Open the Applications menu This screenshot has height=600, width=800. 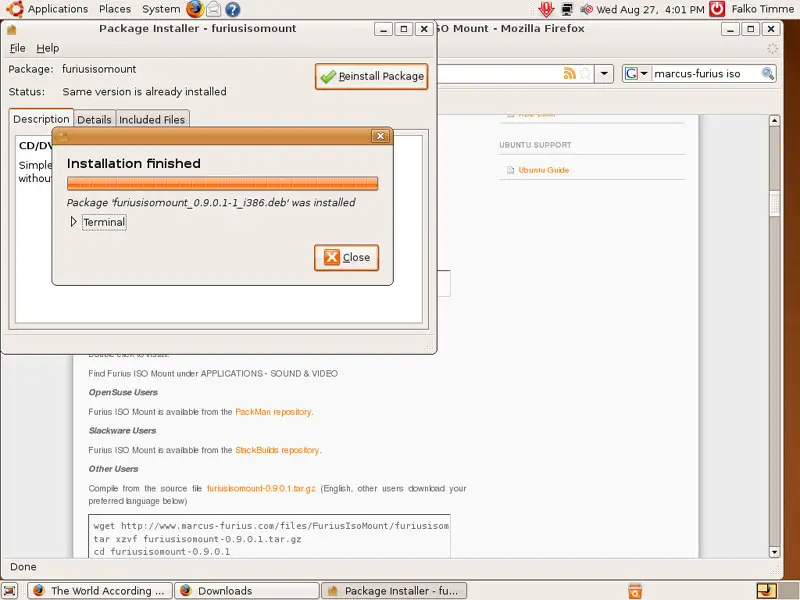tap(58, 9)
